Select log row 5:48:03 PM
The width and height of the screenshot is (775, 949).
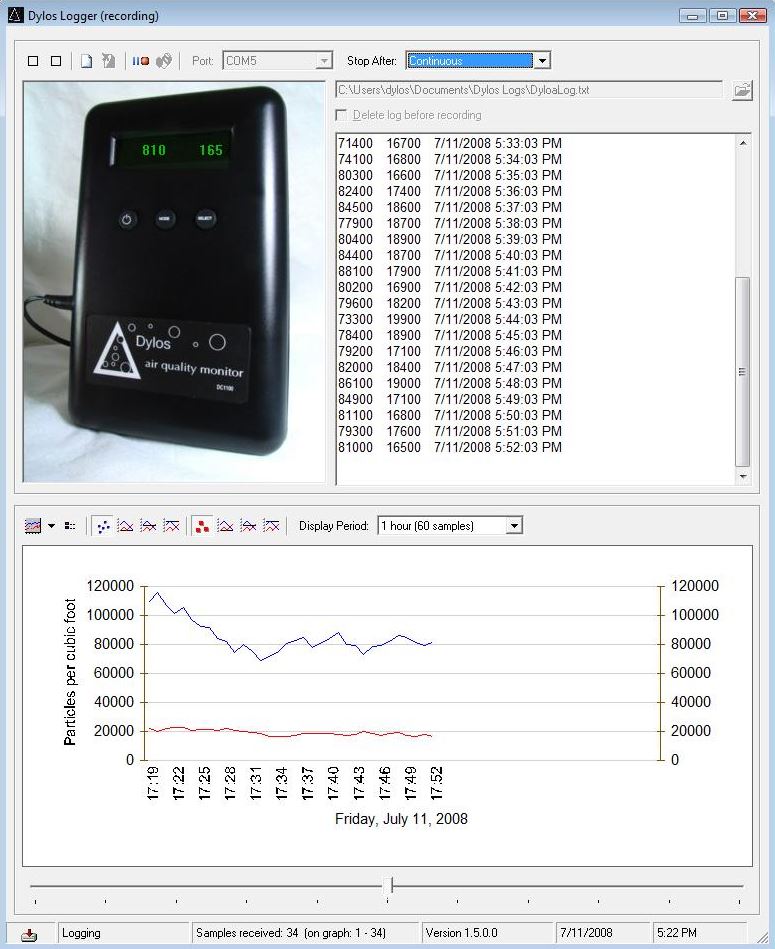pyautogui.click(x=450, y=383)
